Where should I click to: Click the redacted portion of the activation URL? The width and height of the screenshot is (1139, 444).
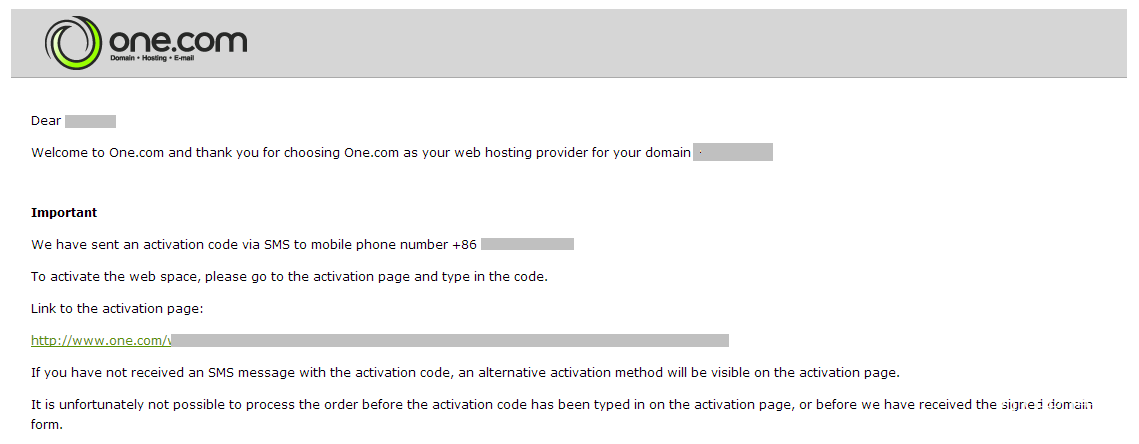(x=450, y=340)
